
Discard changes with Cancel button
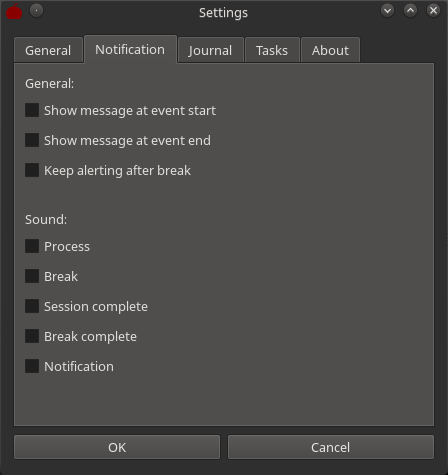tap(331, 447)
